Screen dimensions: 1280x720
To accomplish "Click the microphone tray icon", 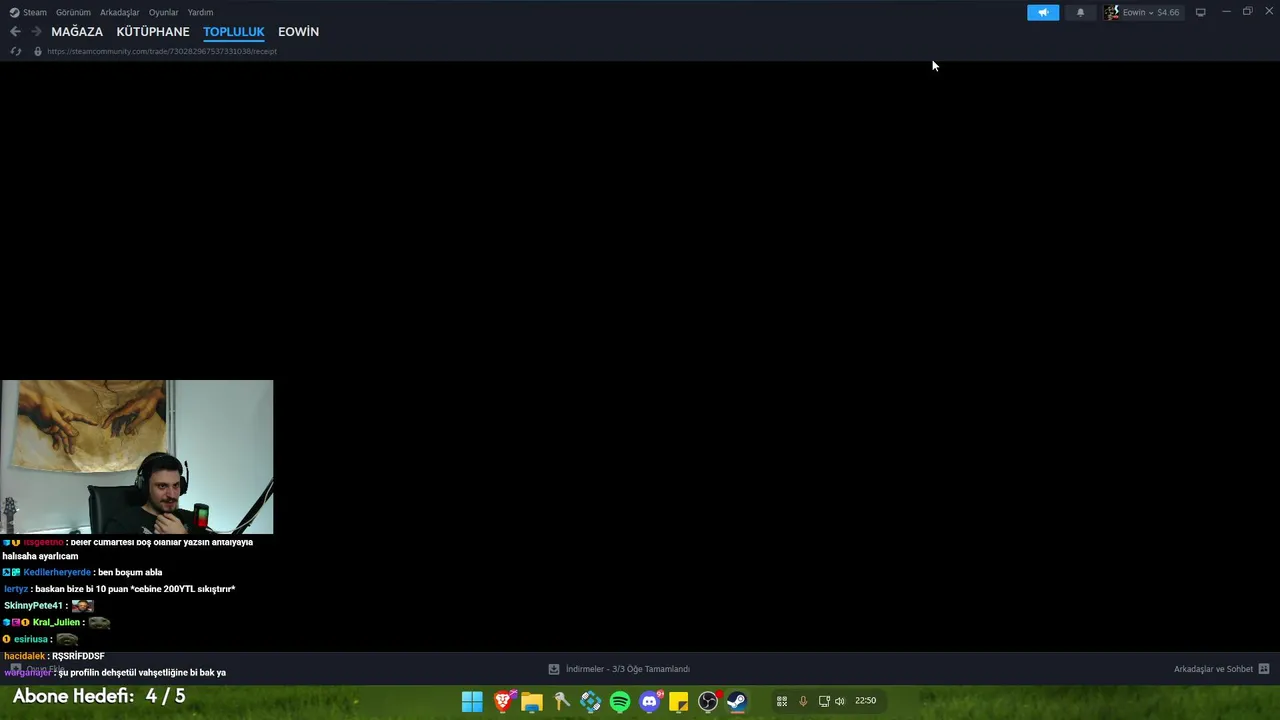I will [x=803, y=701].
